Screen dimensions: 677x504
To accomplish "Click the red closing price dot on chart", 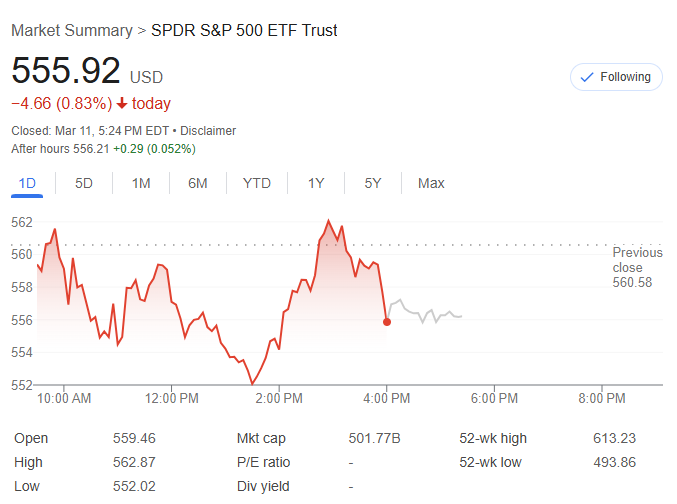I will click(x=387, y=321).
